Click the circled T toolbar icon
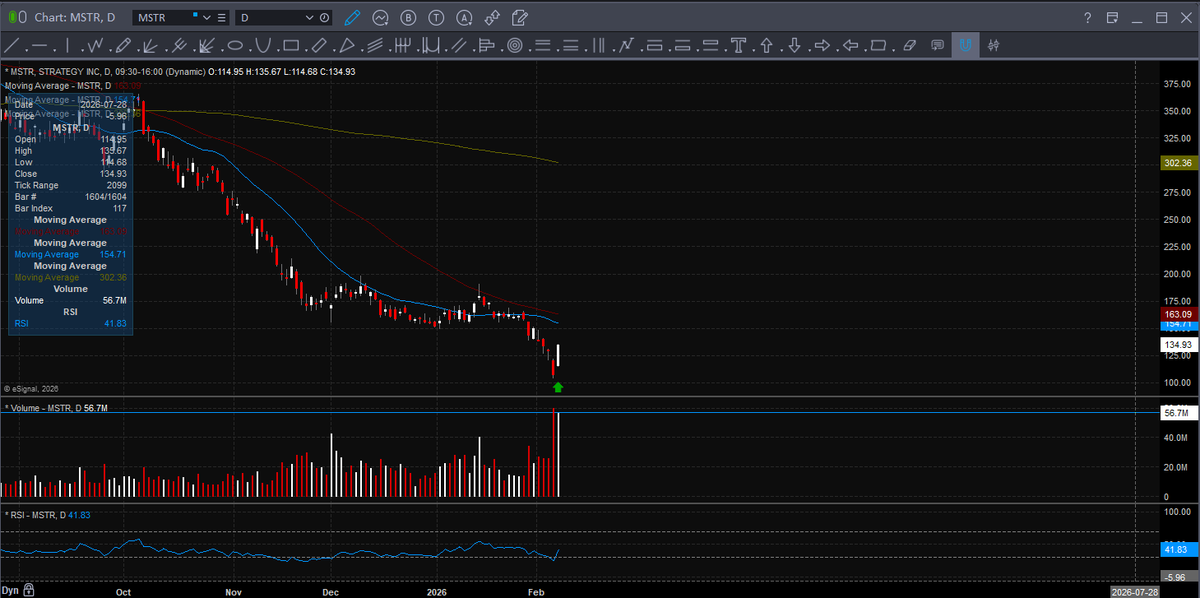1200x598 pixels. click(x=437, y=17)
